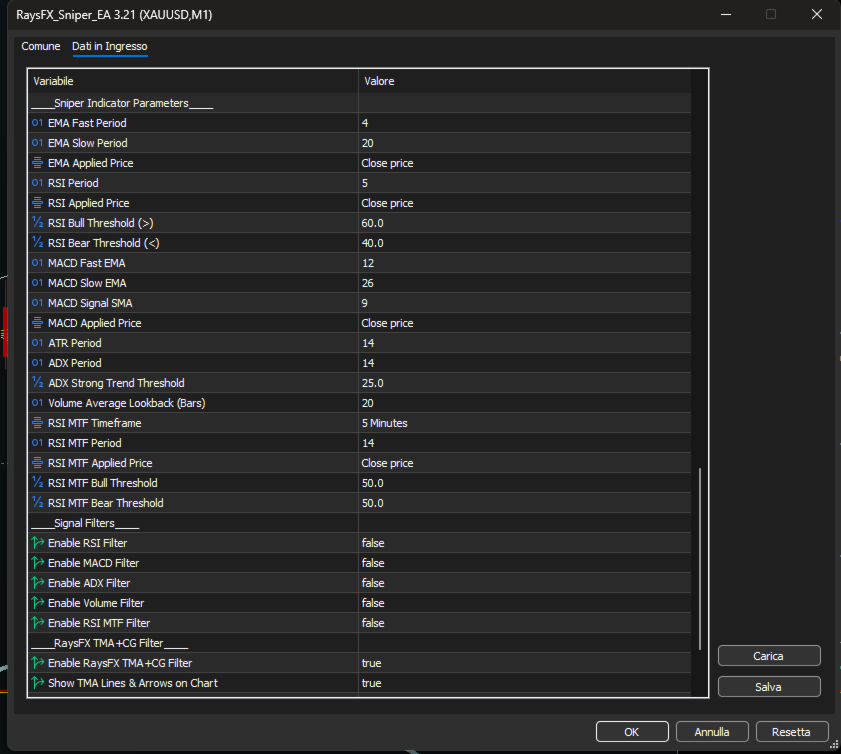Click the integer icon beside RSI MTF Period
Image resolution: width=841 pixels, height=754 pixels.
tap(37, 443)
